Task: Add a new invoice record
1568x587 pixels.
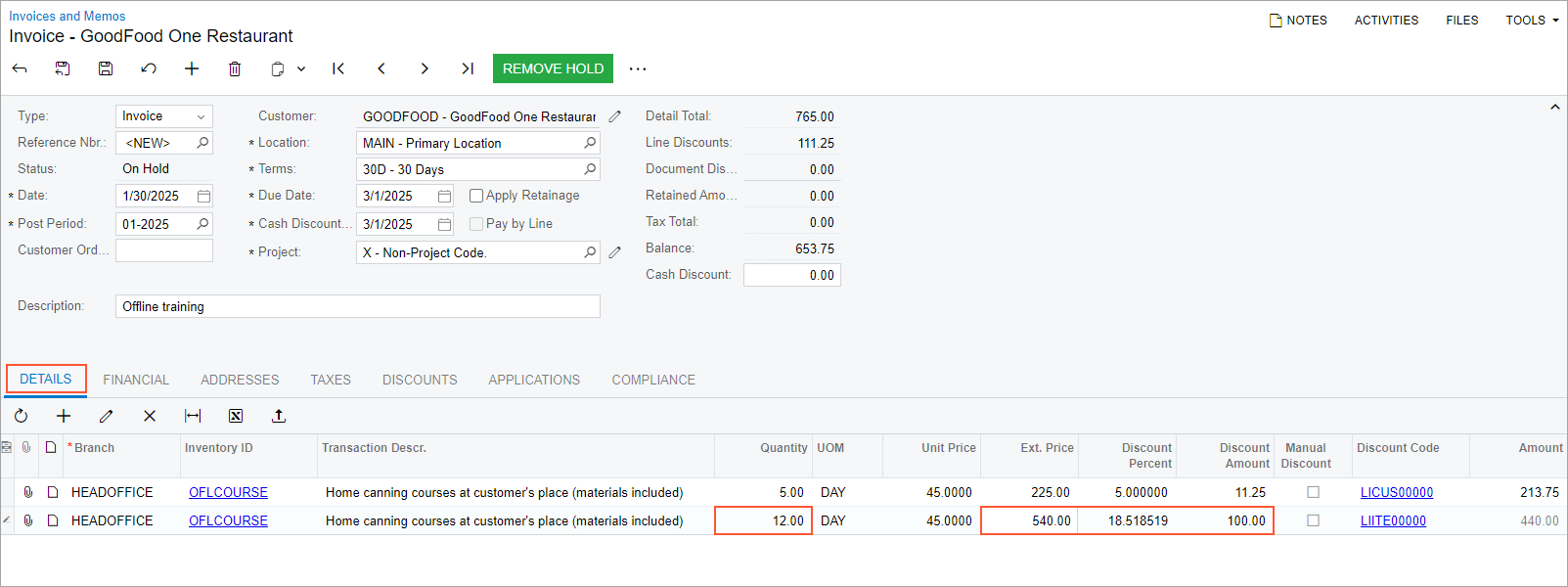Action: [x=192, y=68]
